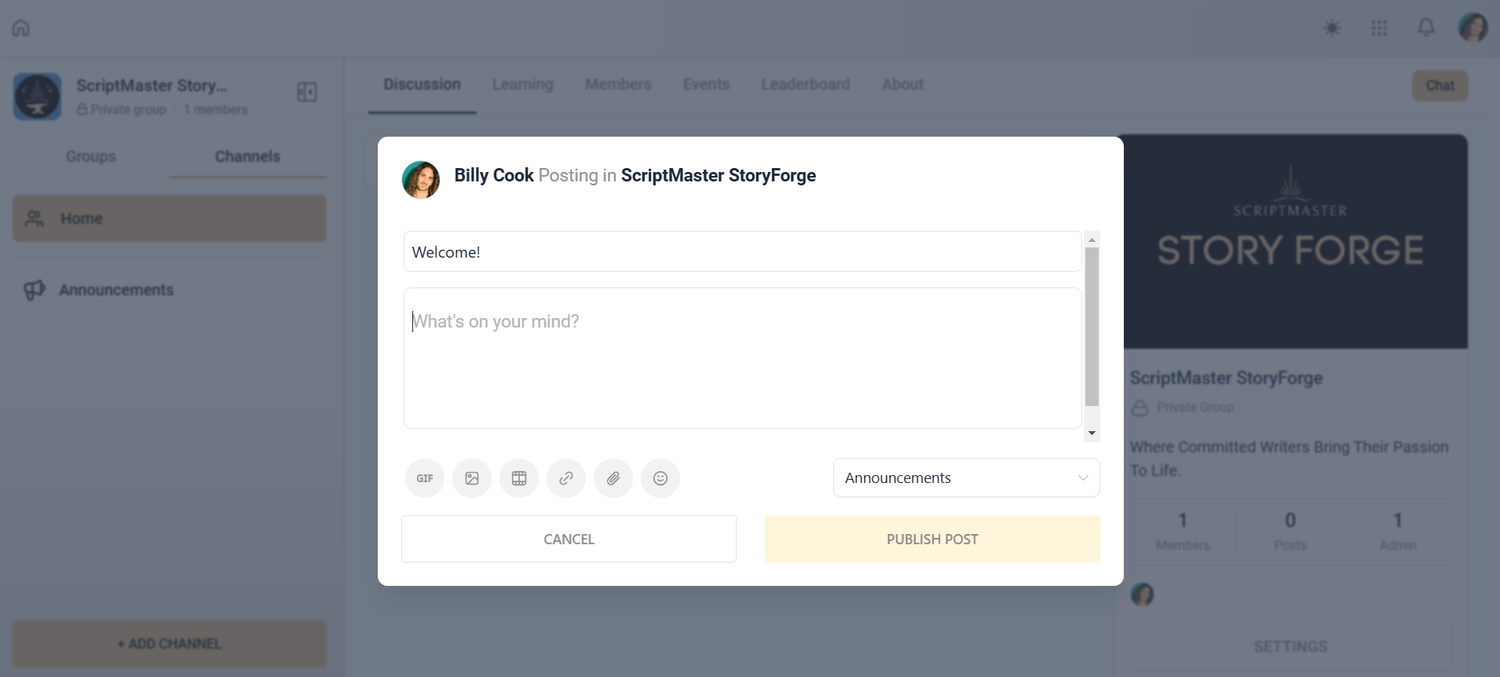1500x677 pixels.
Task: Click the Cancel button
Action: point(569,539)
